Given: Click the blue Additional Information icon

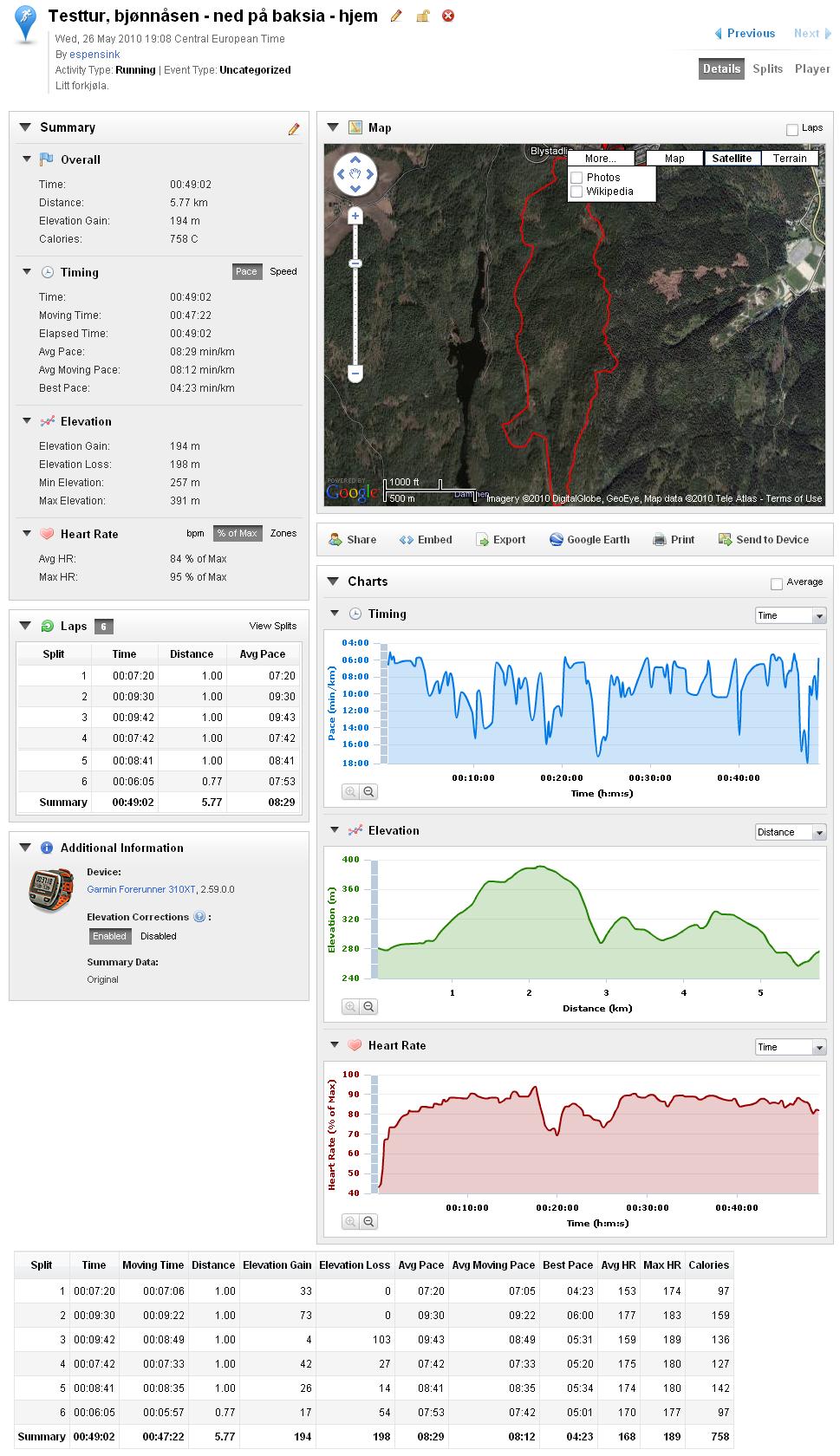Looking at the screenshot, I should [x=48, y=848].
